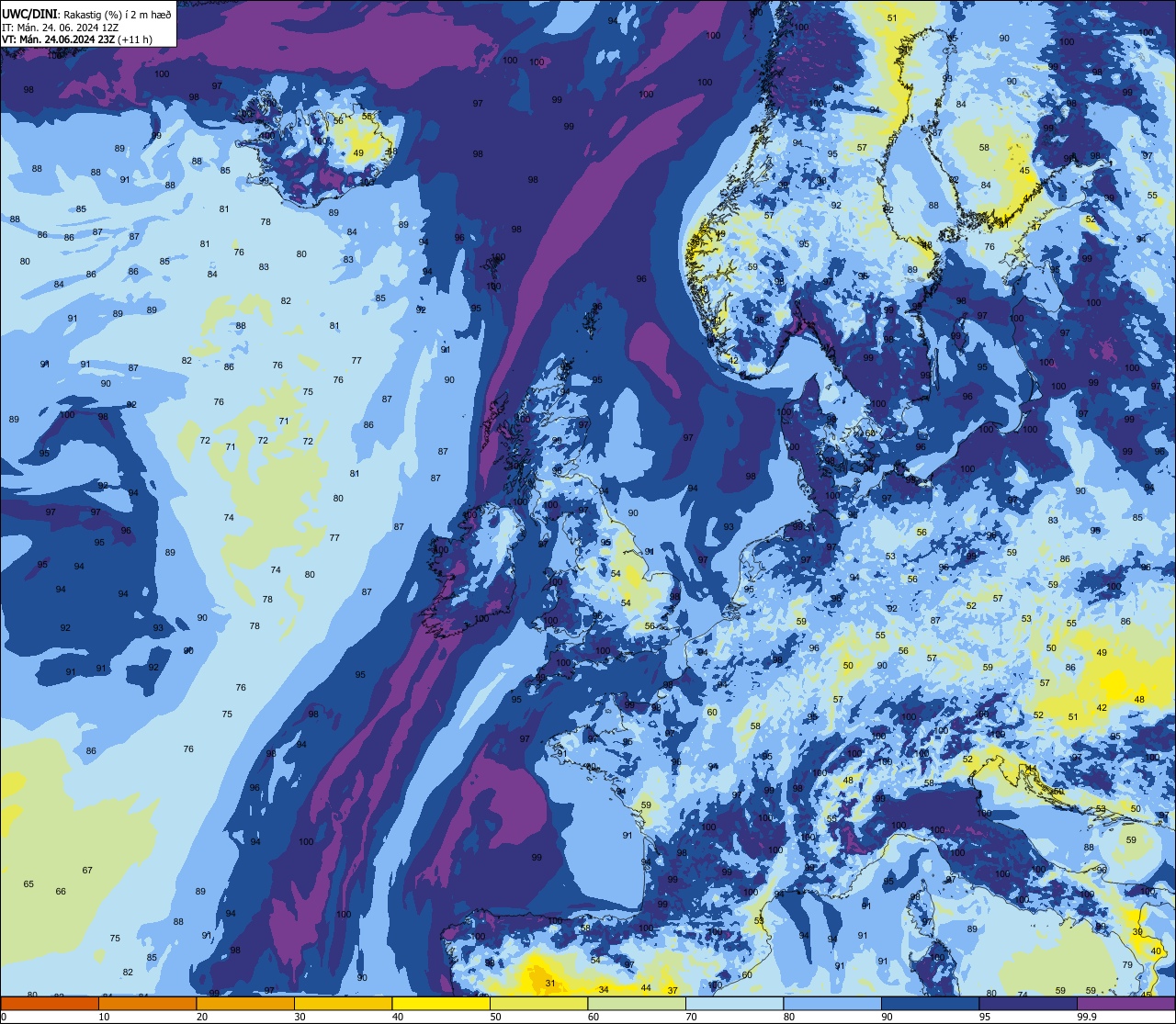The height and width of the screenshot is (1024, 1176).
Task: Click the light blue 80–90 legend segment
Action: click(832, 1004)
